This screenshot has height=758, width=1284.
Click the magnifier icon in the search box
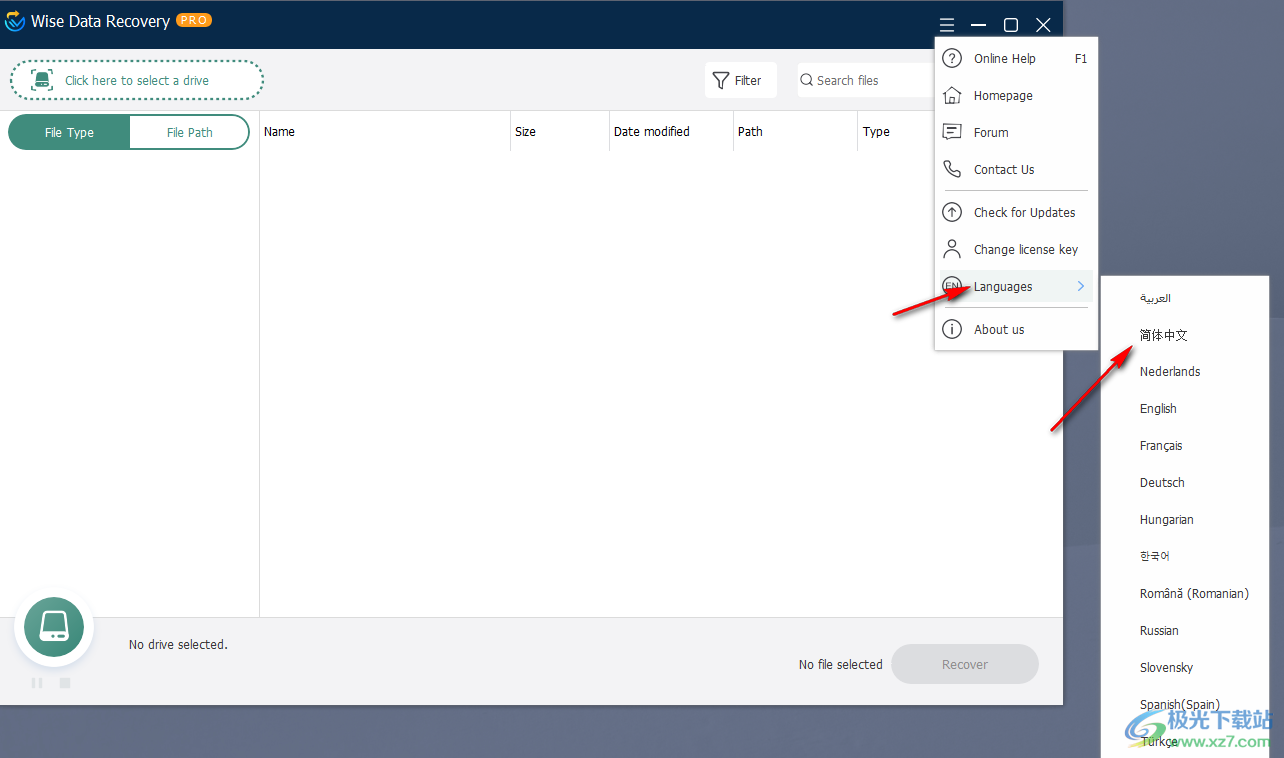(x=807, y=80)
